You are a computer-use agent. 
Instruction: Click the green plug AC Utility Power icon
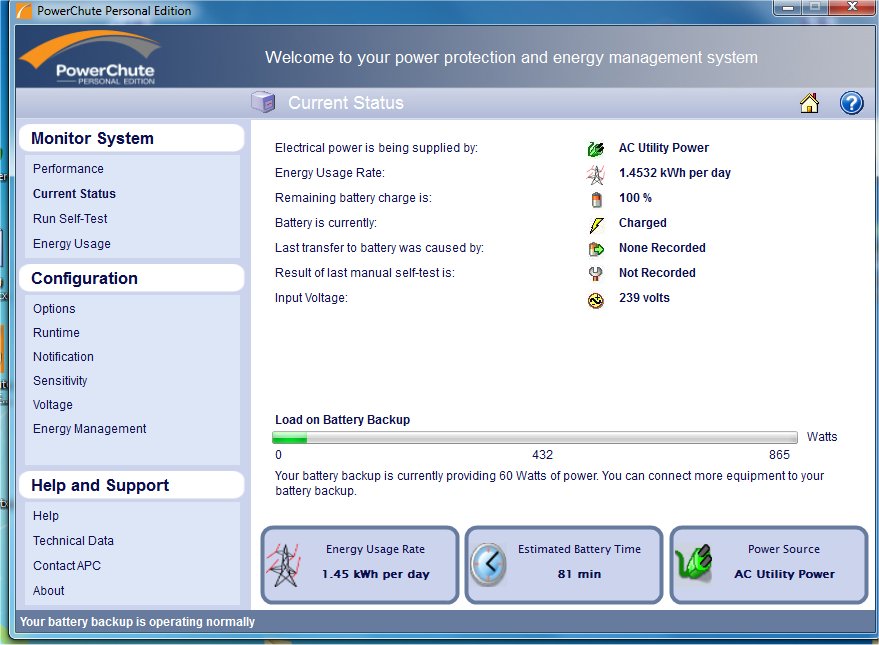[x=596, y=149]
